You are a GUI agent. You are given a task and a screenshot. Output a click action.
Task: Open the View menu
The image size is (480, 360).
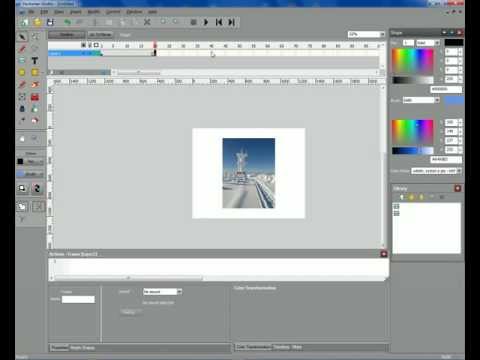[x=59, y=12]
